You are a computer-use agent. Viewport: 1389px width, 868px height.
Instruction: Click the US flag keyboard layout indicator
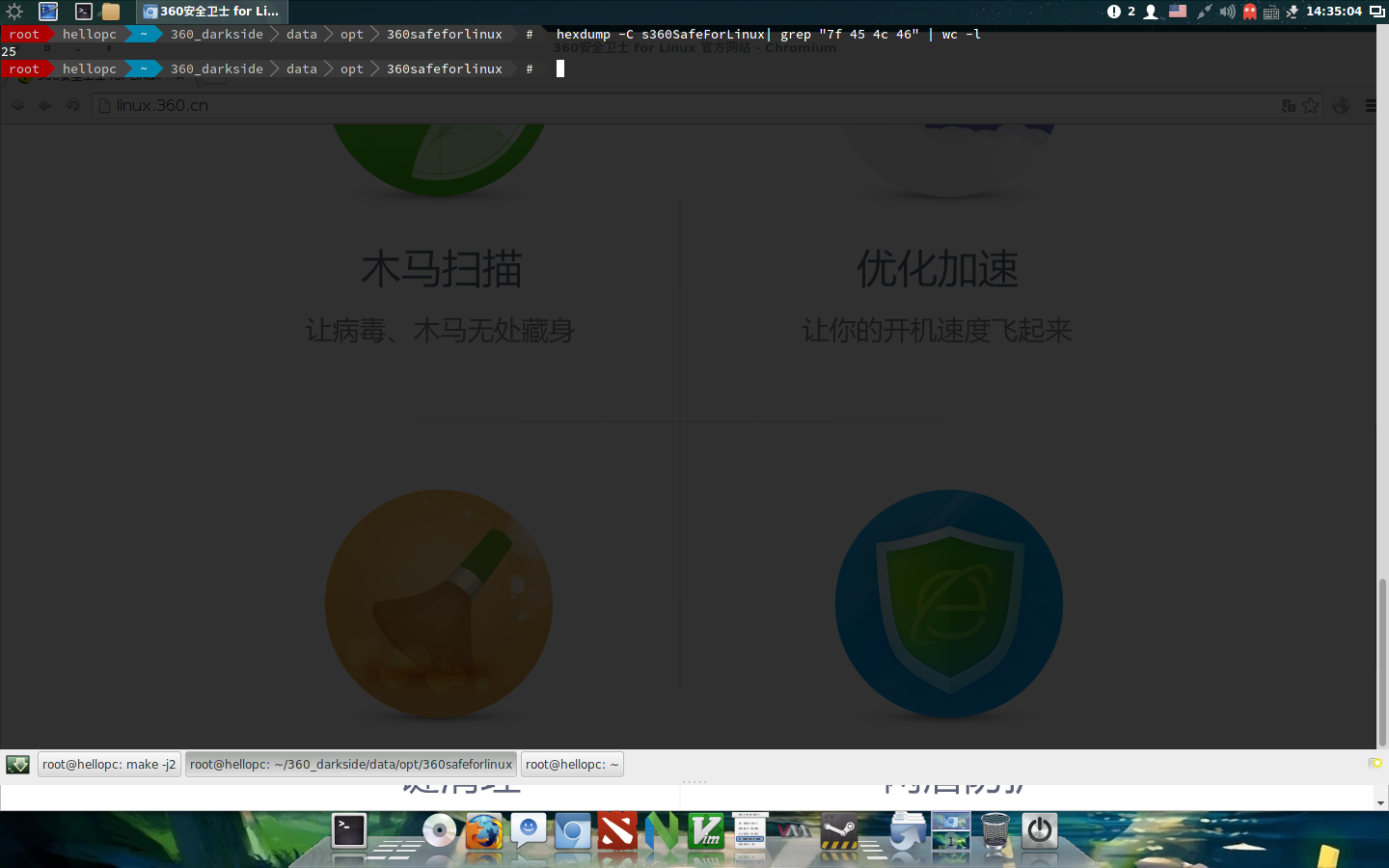tap(1178, 12)
